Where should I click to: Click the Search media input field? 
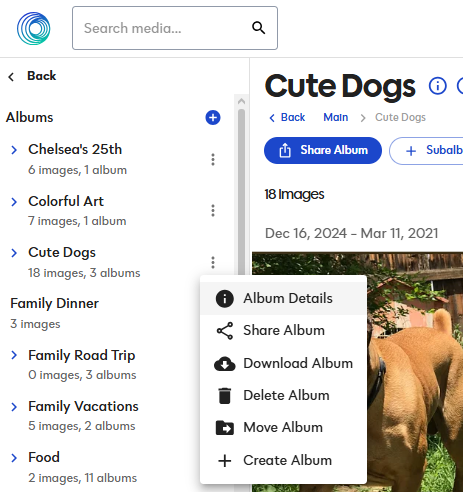pyautogui.click(x=175, y=28)
